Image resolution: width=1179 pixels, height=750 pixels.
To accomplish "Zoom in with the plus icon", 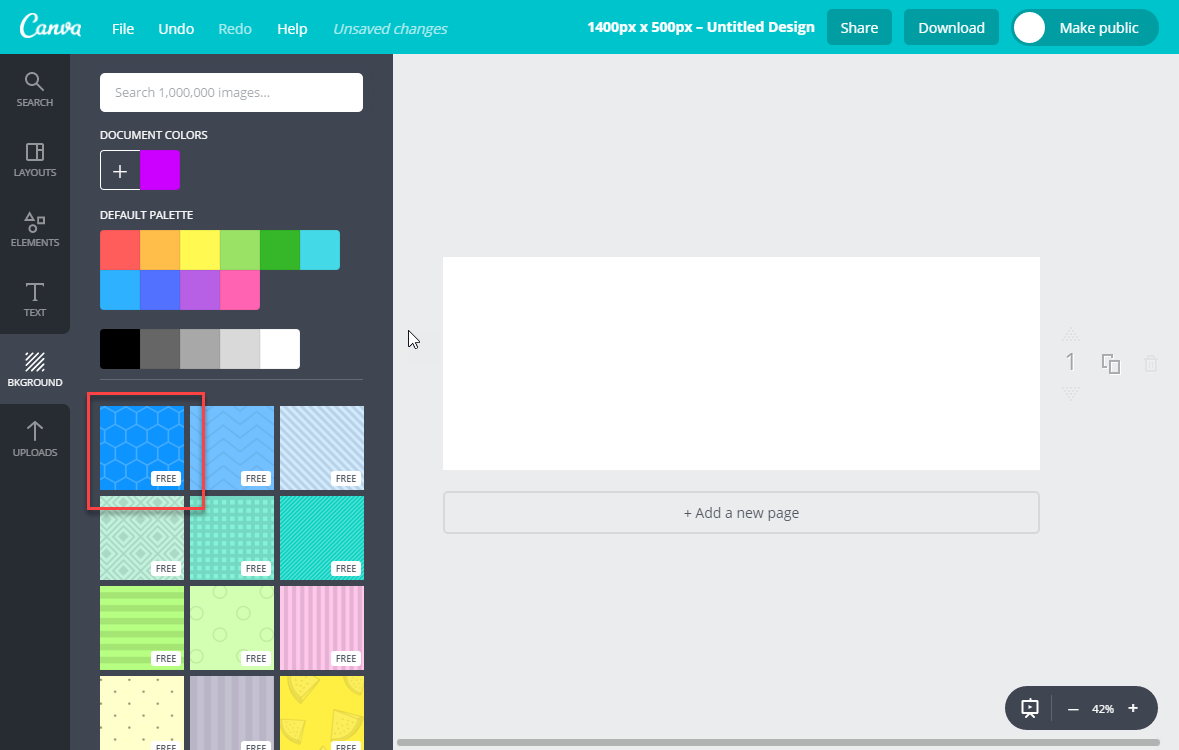I will click(1133, 708).
